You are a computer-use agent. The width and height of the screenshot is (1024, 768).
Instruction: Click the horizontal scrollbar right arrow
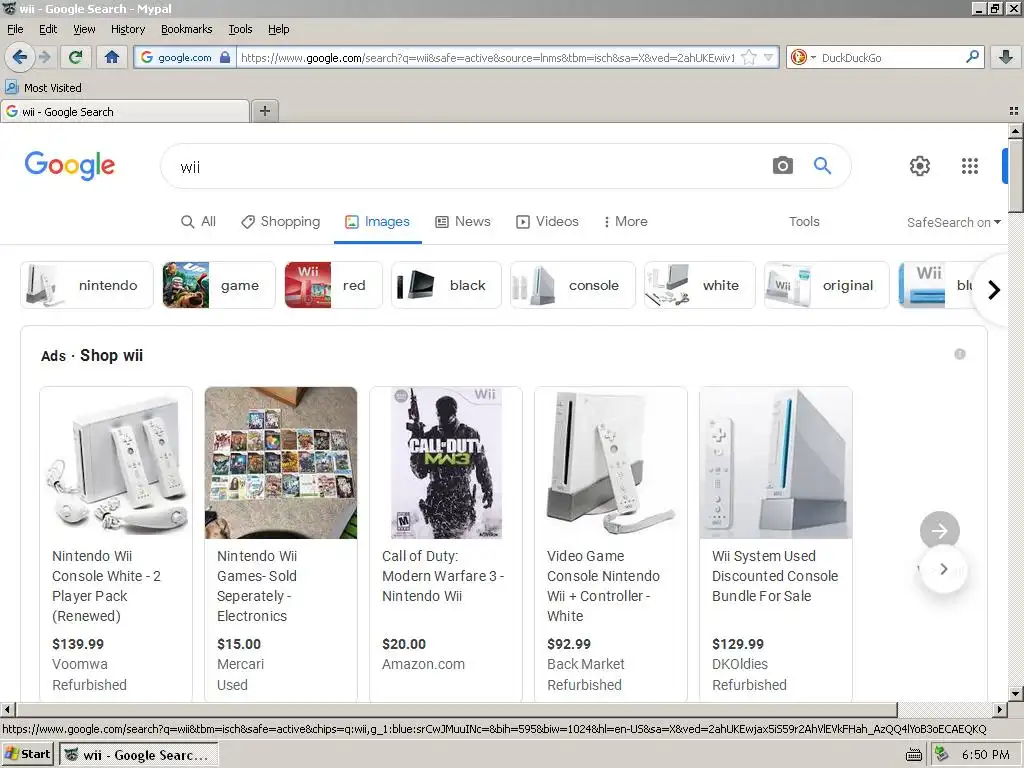tap(999, 709)
